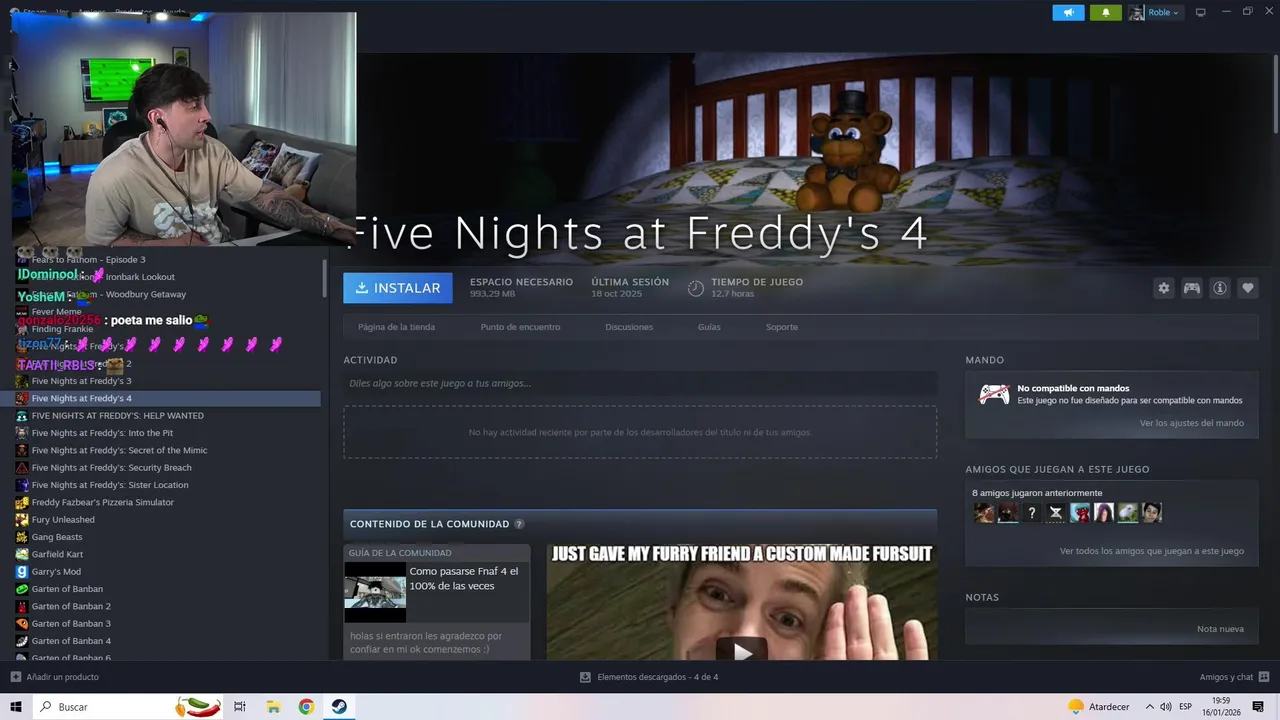
Task: Open Google Chrome from taskbar
Action: 306,707
